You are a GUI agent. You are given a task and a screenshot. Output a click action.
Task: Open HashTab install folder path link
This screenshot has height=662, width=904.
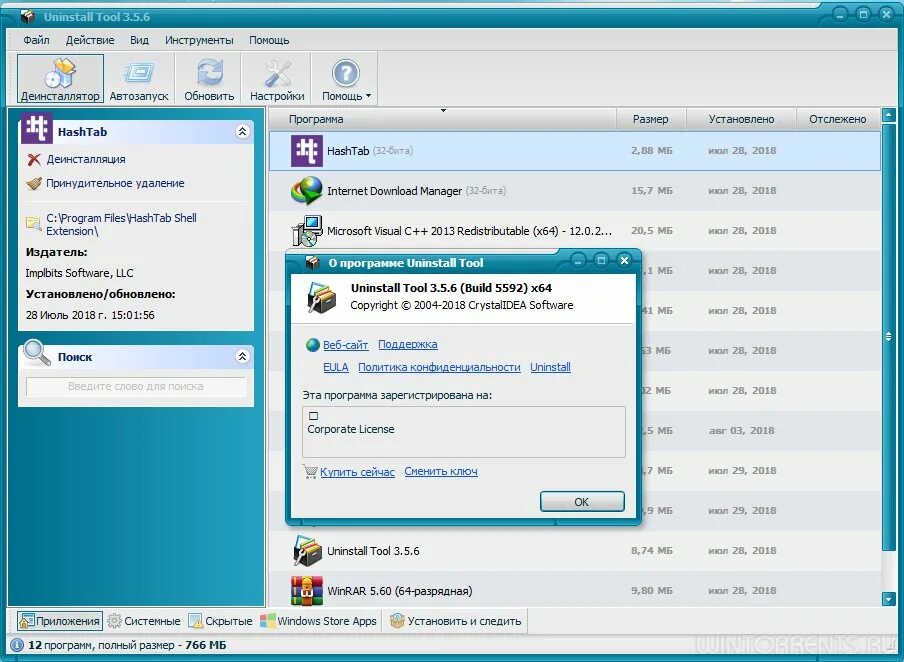pyautogui.click(x=122, y=224)
